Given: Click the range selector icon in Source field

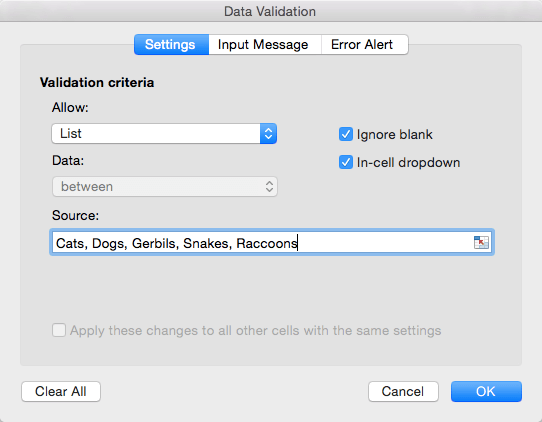Looking at the screenshot, I should coord(481,242).
